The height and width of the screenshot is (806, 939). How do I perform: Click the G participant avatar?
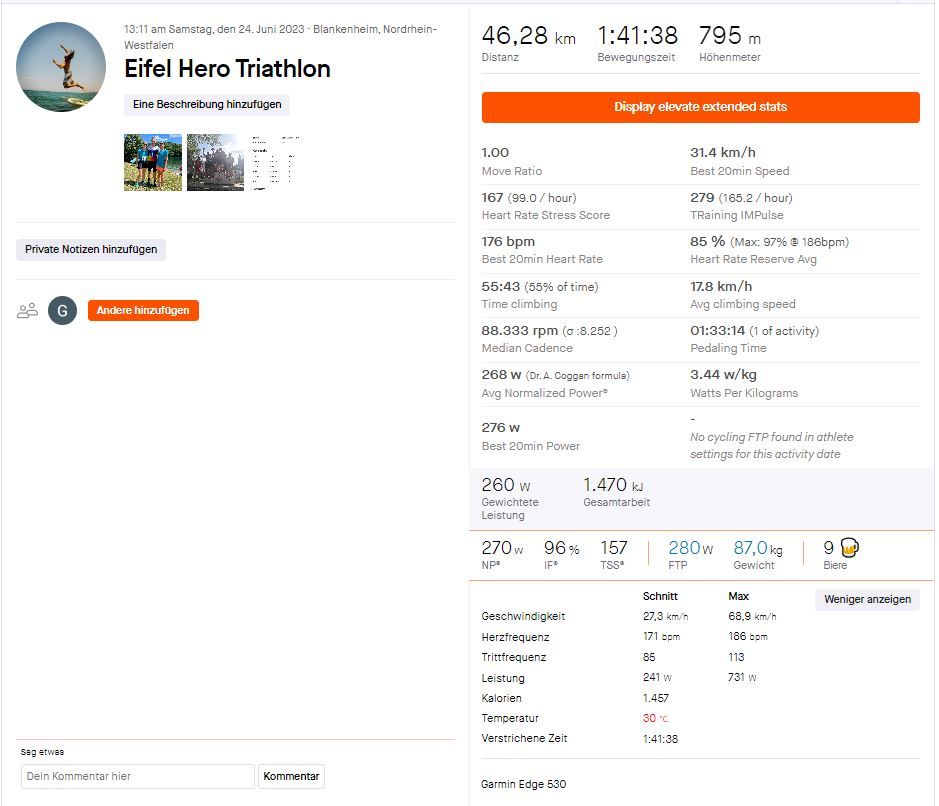[62, 311]
